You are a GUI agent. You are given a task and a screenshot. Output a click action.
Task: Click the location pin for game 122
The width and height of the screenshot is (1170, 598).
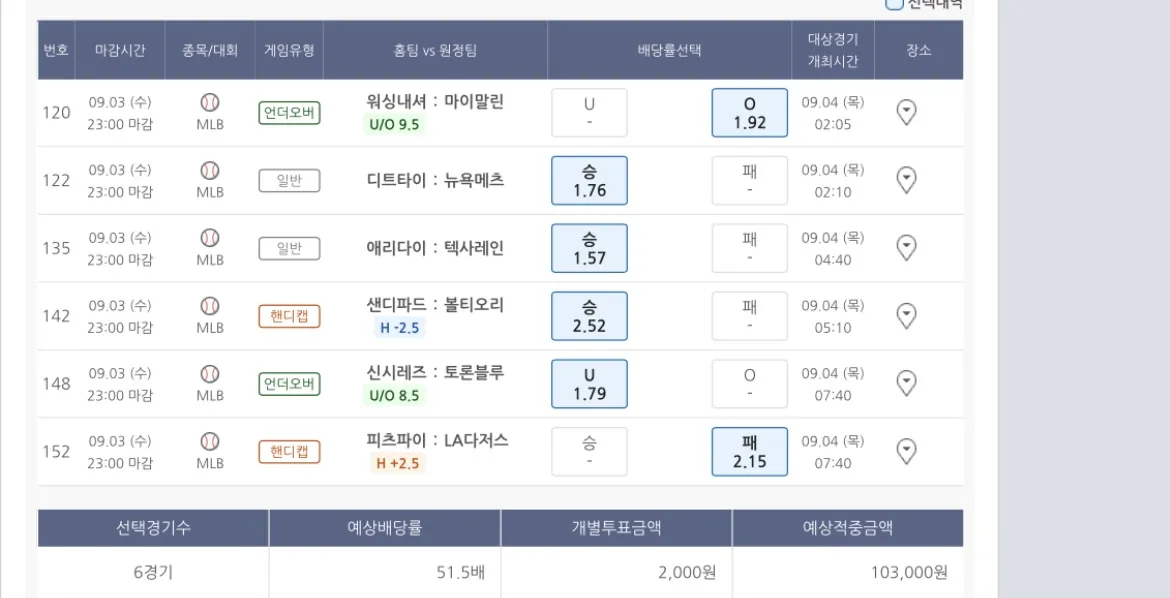pyautogui.click(x=906, y=180)
